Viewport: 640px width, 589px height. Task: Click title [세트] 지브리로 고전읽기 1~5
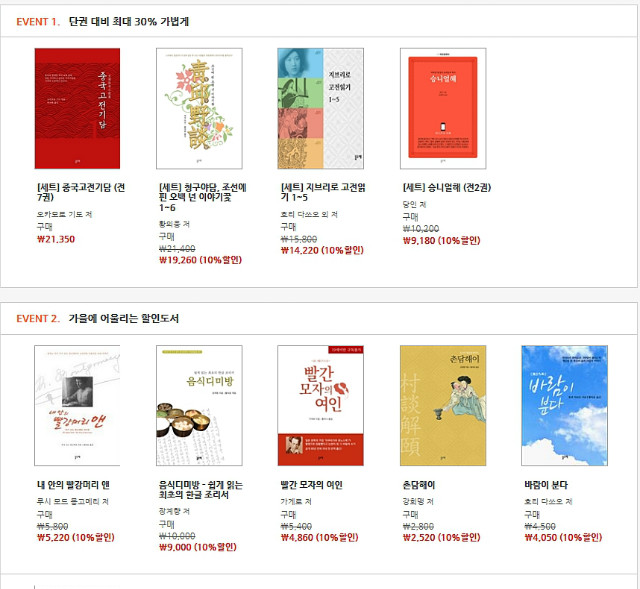(323, 192)
